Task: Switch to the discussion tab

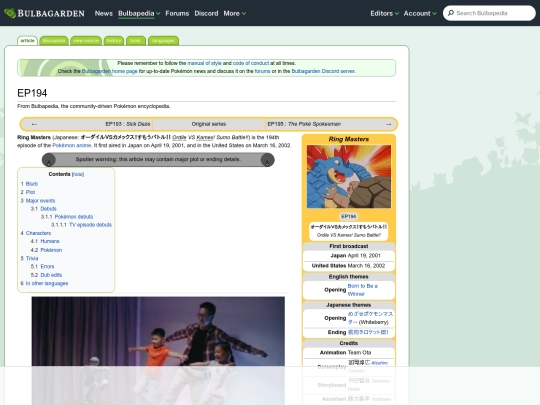Action: pyautogui.click(x=54, y=41)
